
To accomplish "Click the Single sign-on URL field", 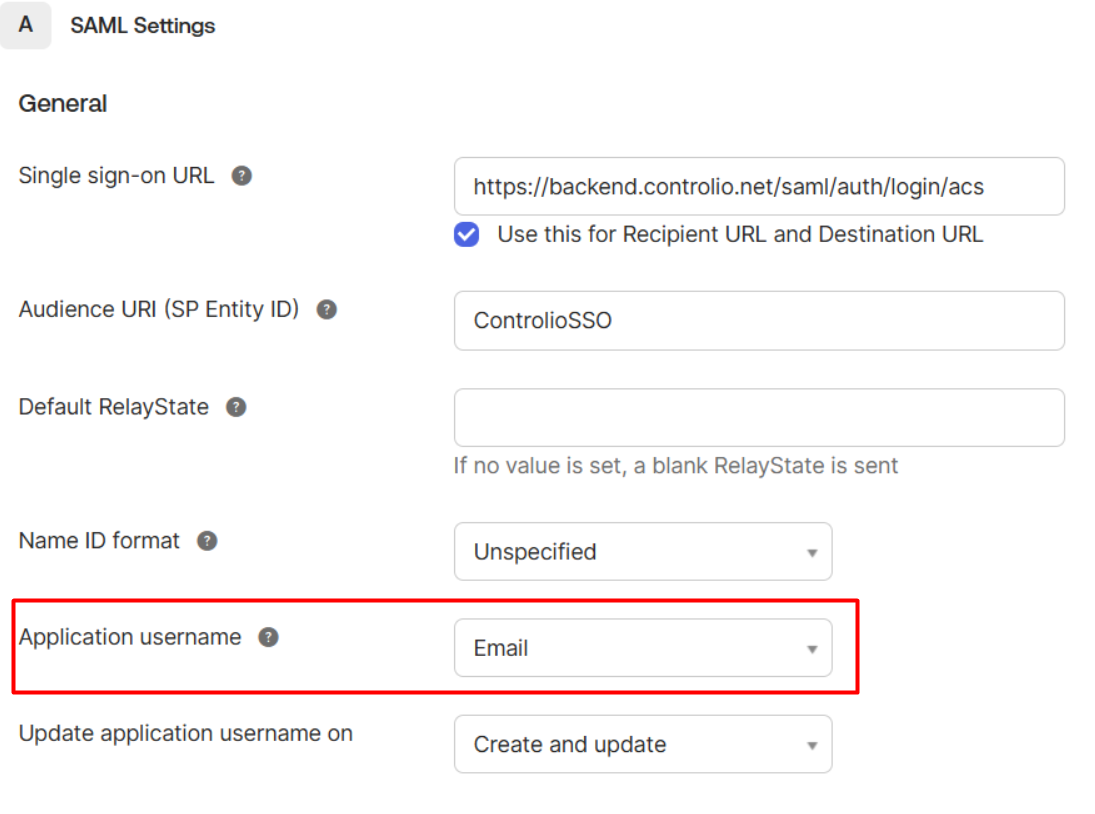I will [759, 186].
